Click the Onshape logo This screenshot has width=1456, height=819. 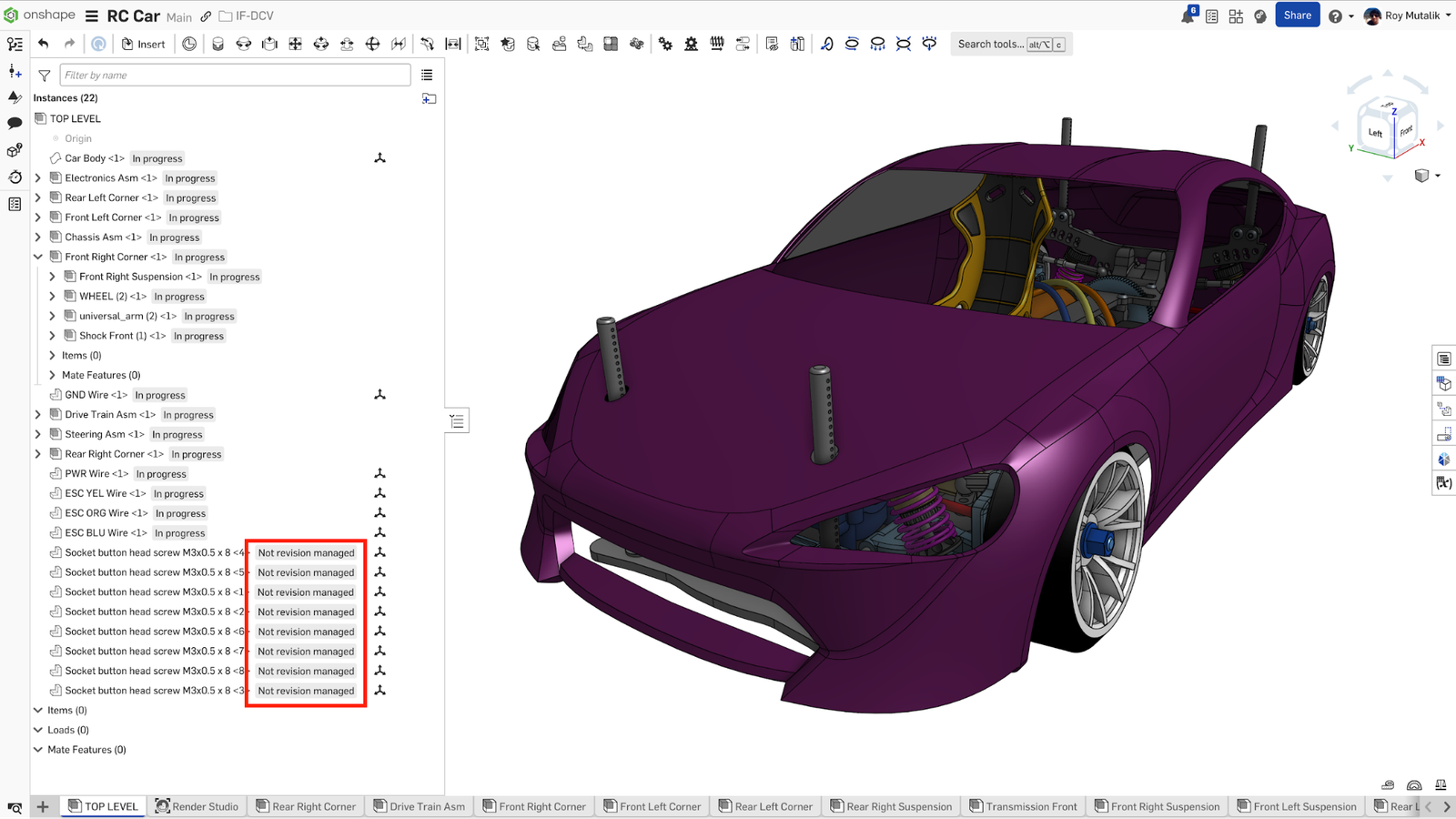point(9,15)
